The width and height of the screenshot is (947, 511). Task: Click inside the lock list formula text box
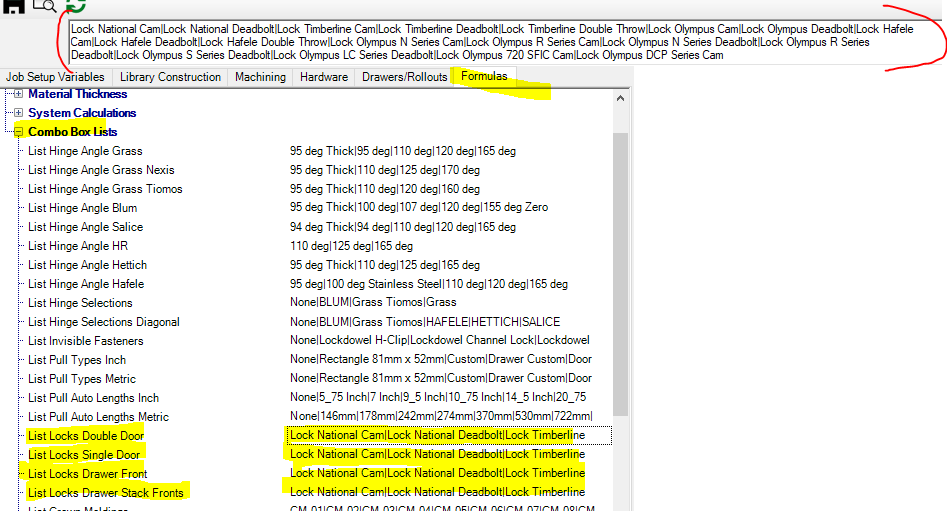(505, 42)
